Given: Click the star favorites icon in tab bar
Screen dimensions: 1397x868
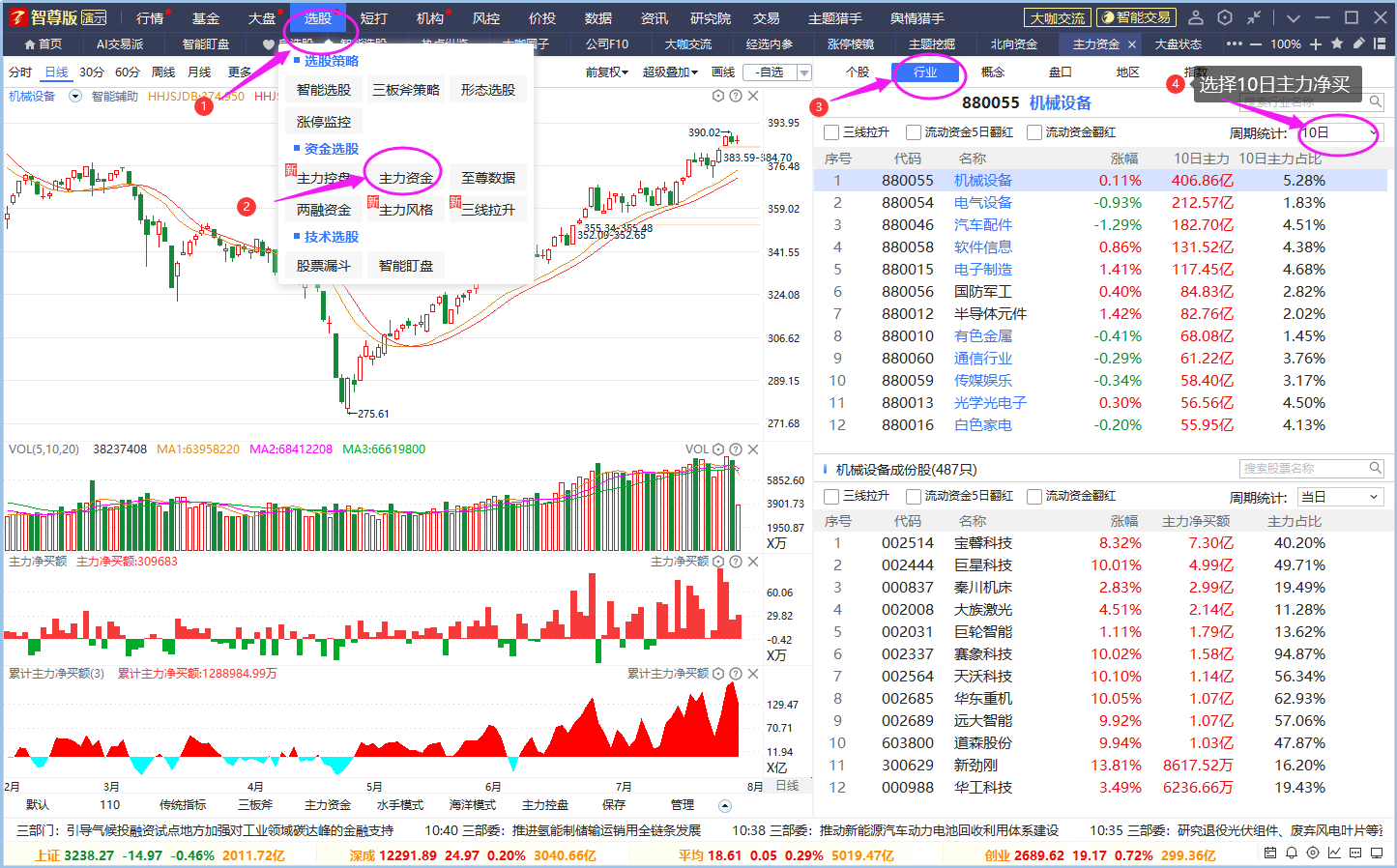Looking at the screenshot, I should click(1337, 43).
